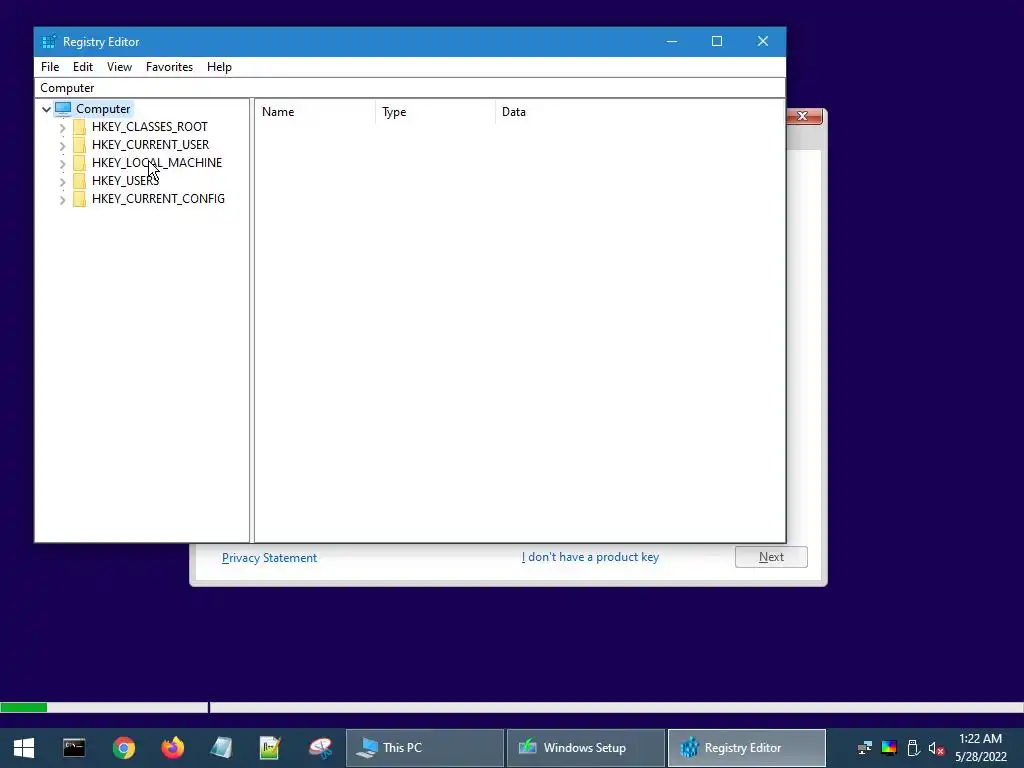Open the notepad-style taskbar icon
The width and height of the screenshot is (1024, 768).
(x=221, y=748)
